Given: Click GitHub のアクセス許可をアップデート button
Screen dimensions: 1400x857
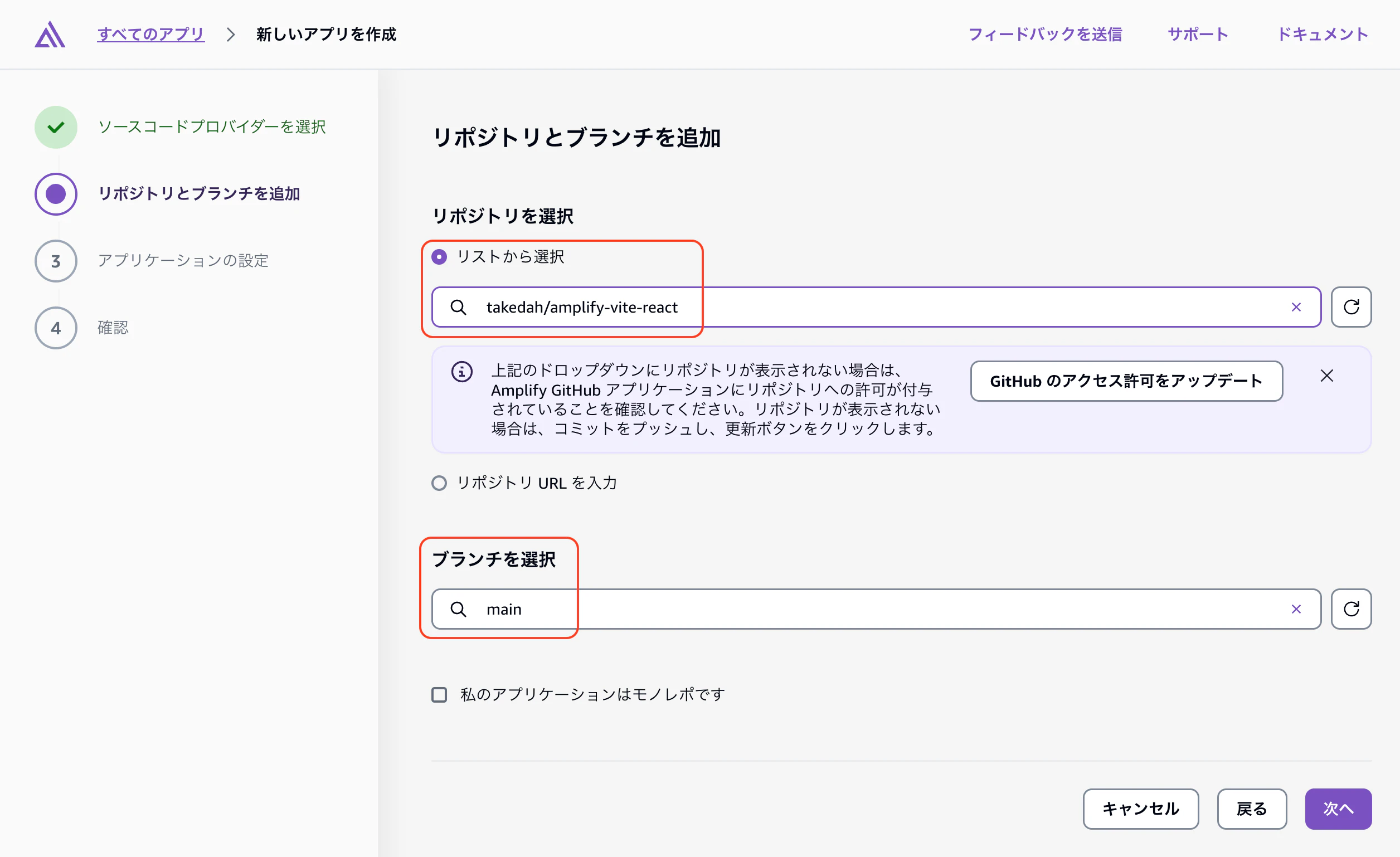Looking at the screenshot, I should pos(1126,381).
